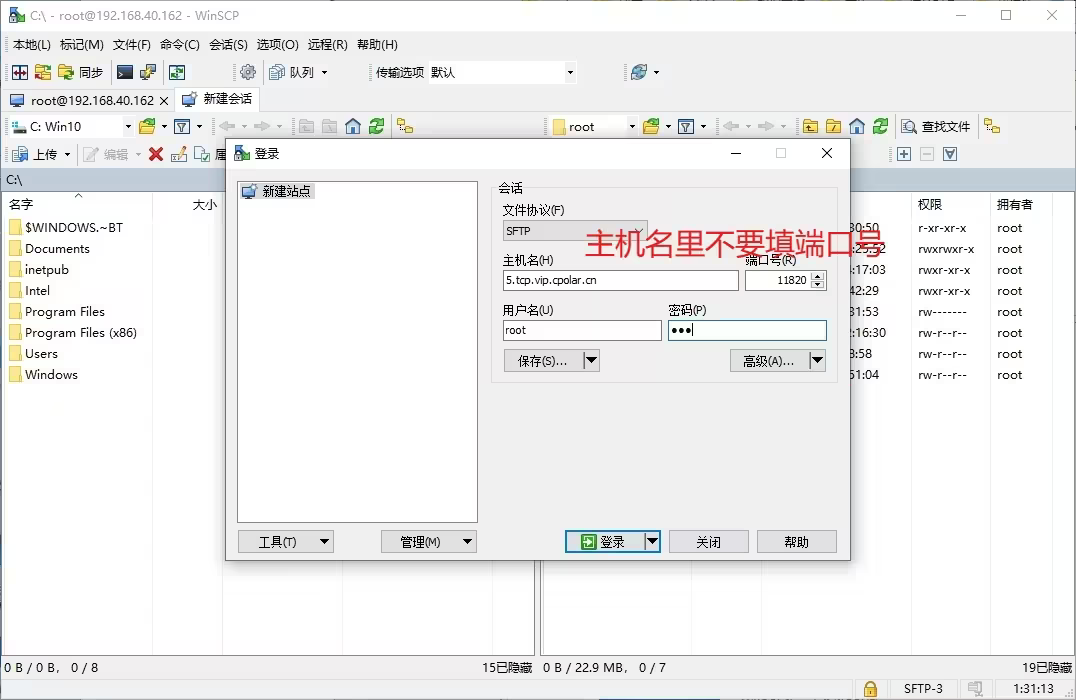
Task: Expand the 队列 queue dropdown arrow
Action: point(325,72)
